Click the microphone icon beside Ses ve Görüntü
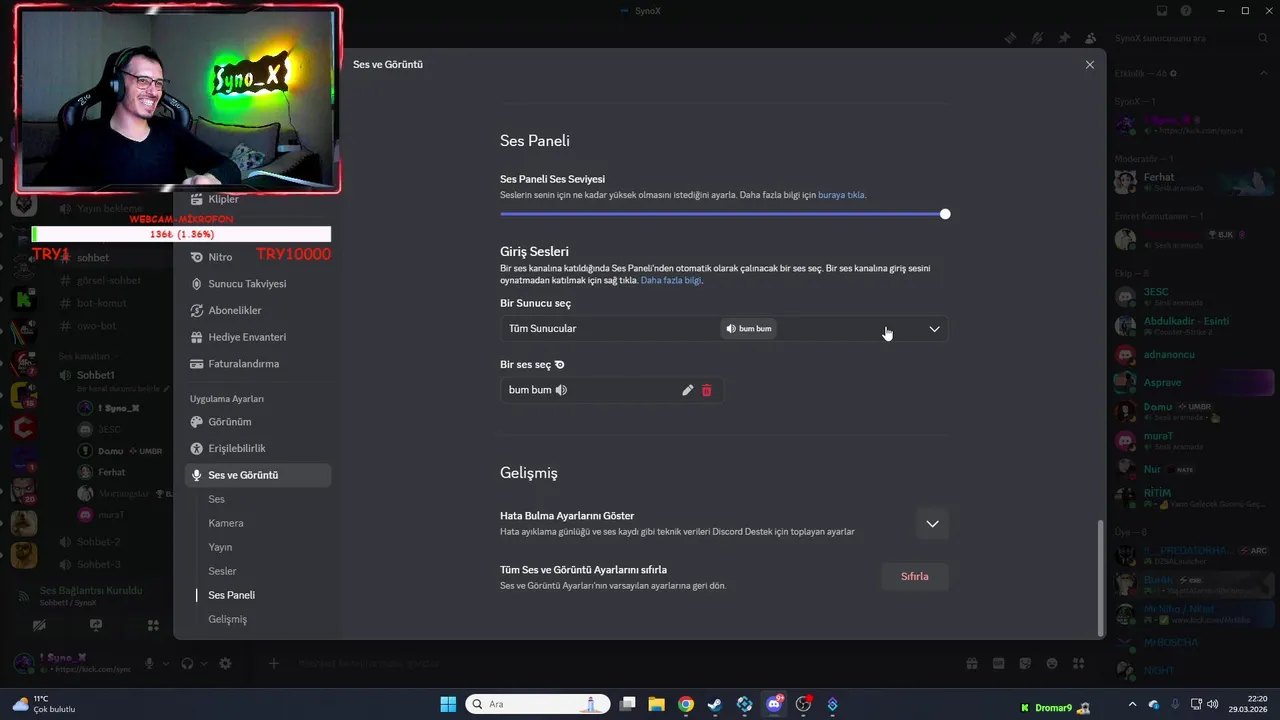 (x=197, y=475)
